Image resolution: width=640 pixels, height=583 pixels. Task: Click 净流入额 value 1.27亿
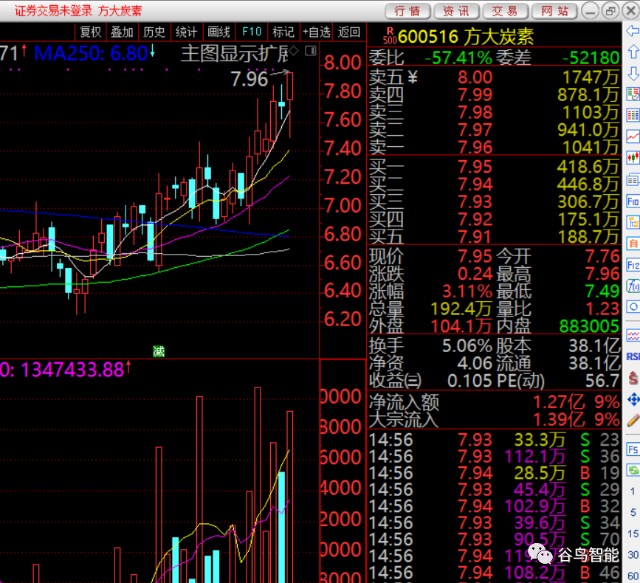559,403
